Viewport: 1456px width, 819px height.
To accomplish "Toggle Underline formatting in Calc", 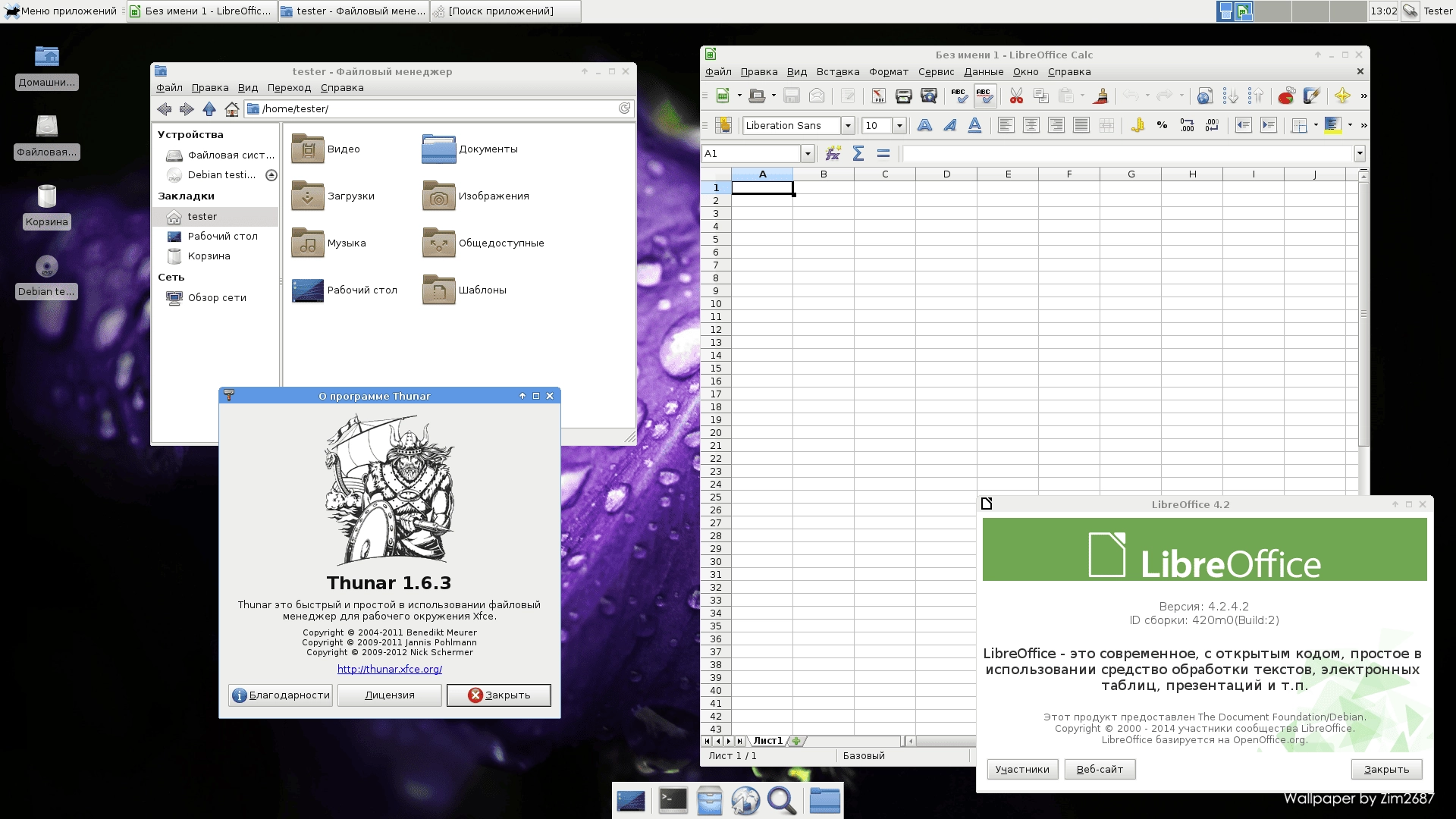I will tap(974, 125).
